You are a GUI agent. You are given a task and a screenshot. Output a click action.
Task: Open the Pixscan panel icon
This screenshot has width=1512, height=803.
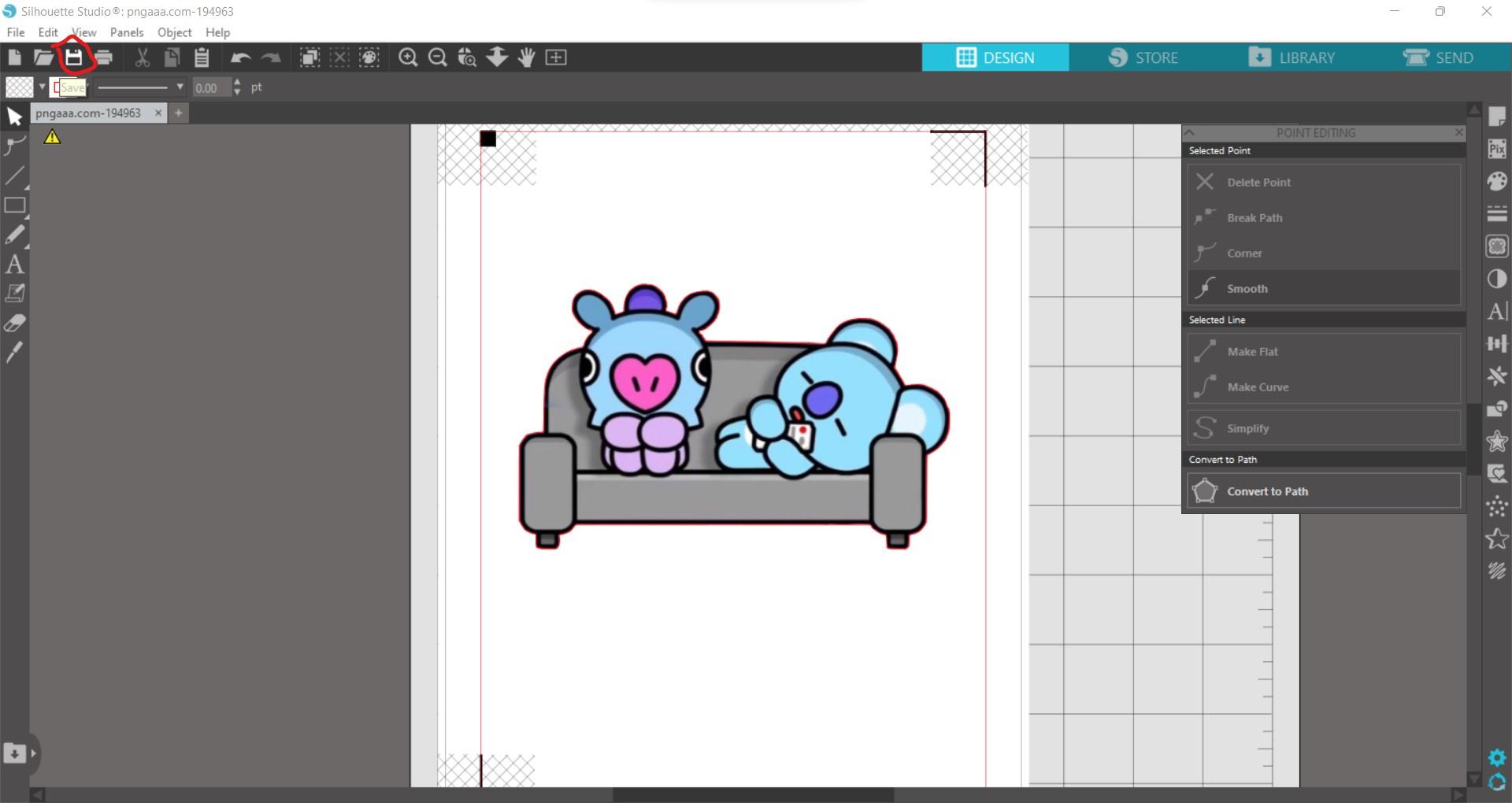[x=1497, y=149]
